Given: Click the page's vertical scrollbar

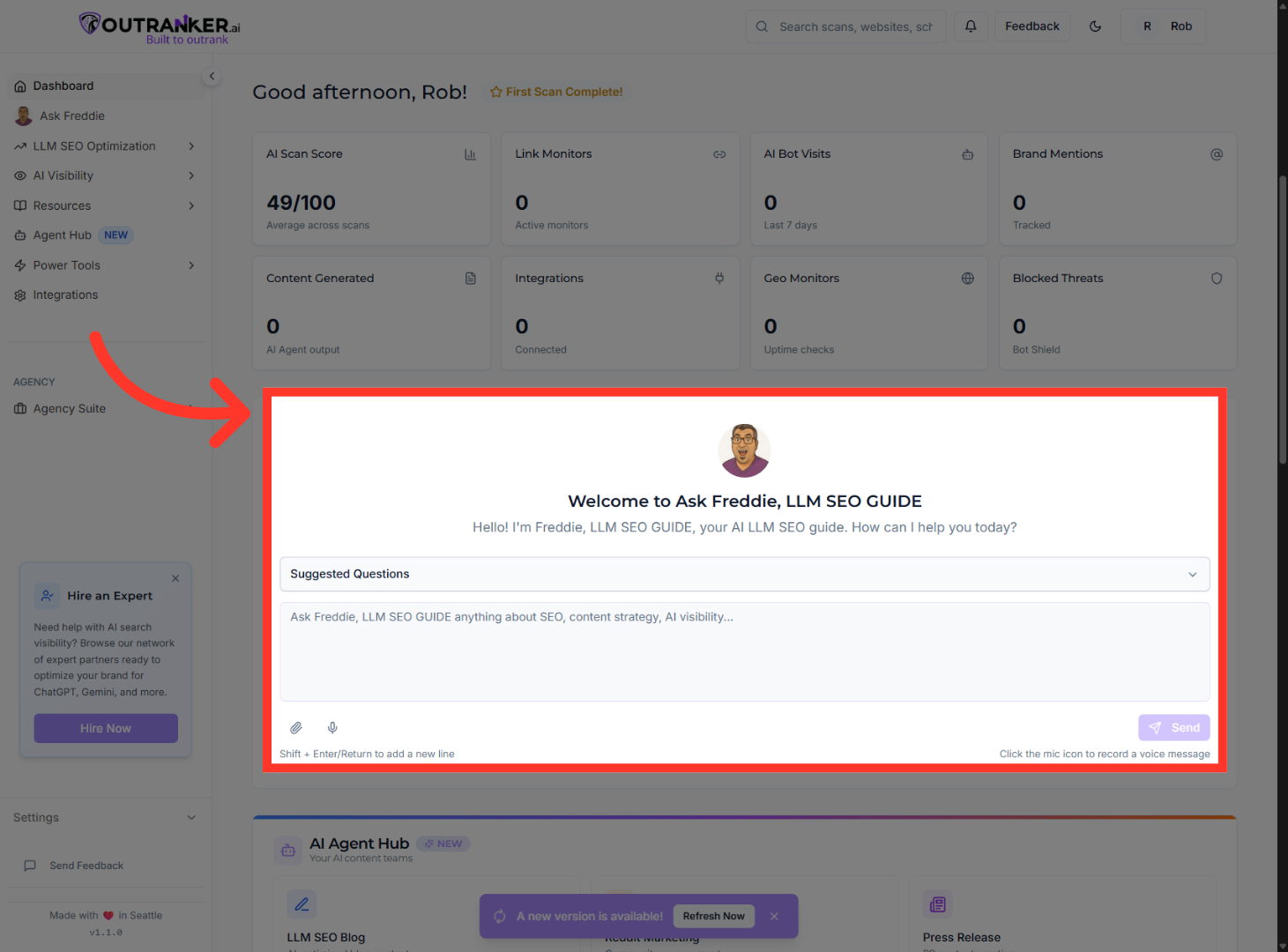Looking at the screenshot, I should [x=1283, y=317].
